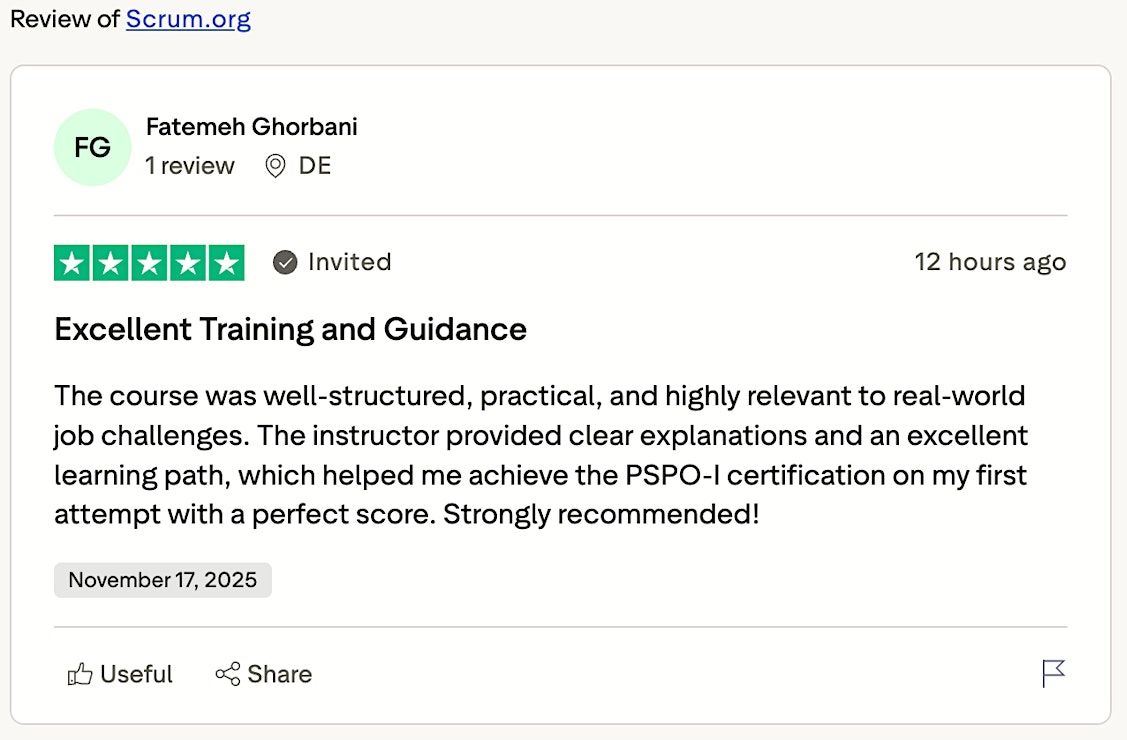Click the fifth green star
Viewport: 1127px width, 740px height.
[226, 263]
